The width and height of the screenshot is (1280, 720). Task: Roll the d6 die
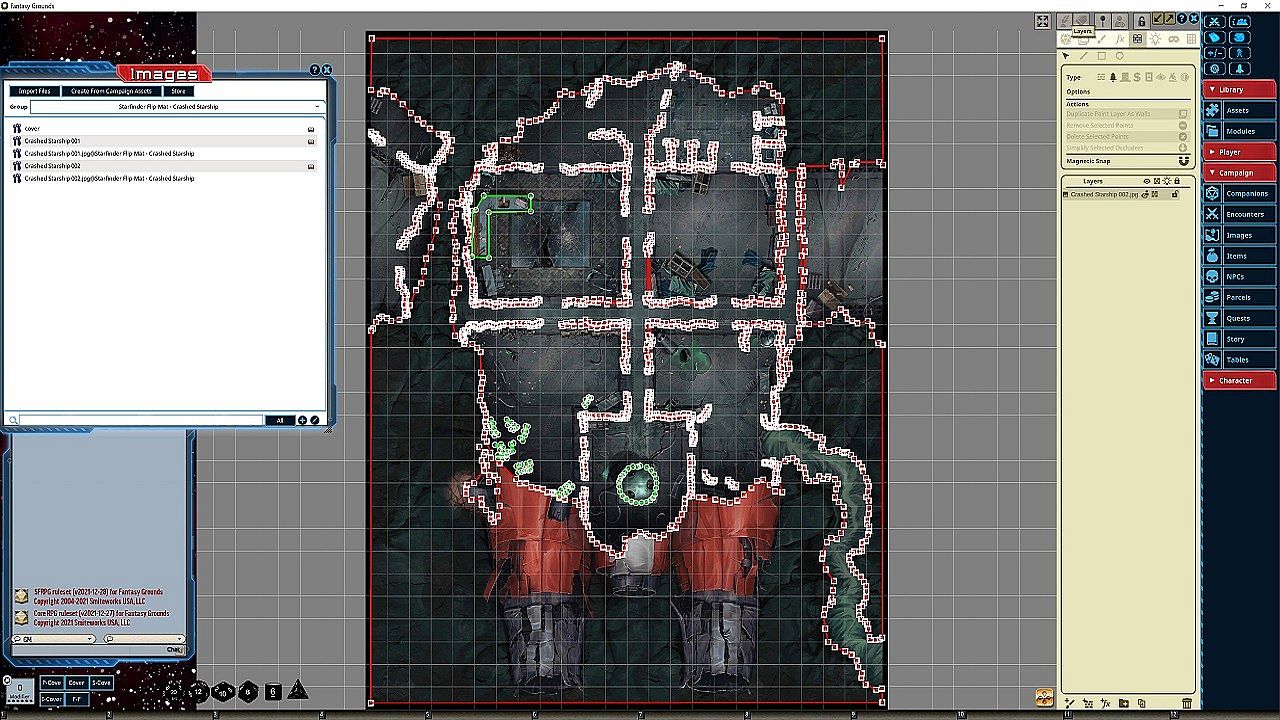click(273, 691)
